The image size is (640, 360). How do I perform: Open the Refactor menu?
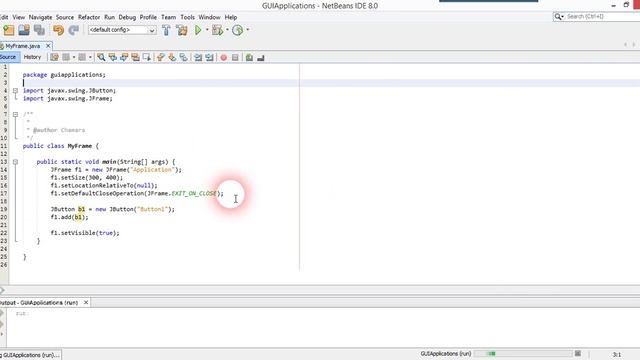point(89,17)
